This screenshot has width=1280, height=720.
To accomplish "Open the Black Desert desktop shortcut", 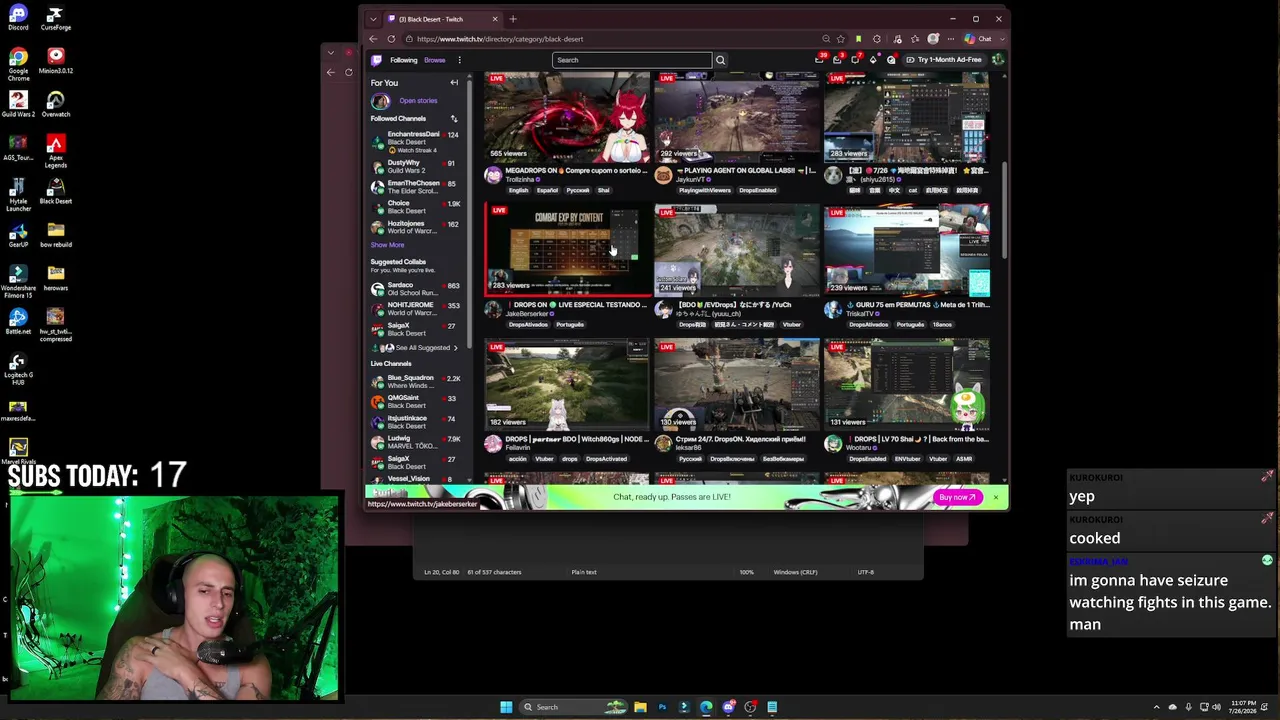I will click(x=55, y=190).
